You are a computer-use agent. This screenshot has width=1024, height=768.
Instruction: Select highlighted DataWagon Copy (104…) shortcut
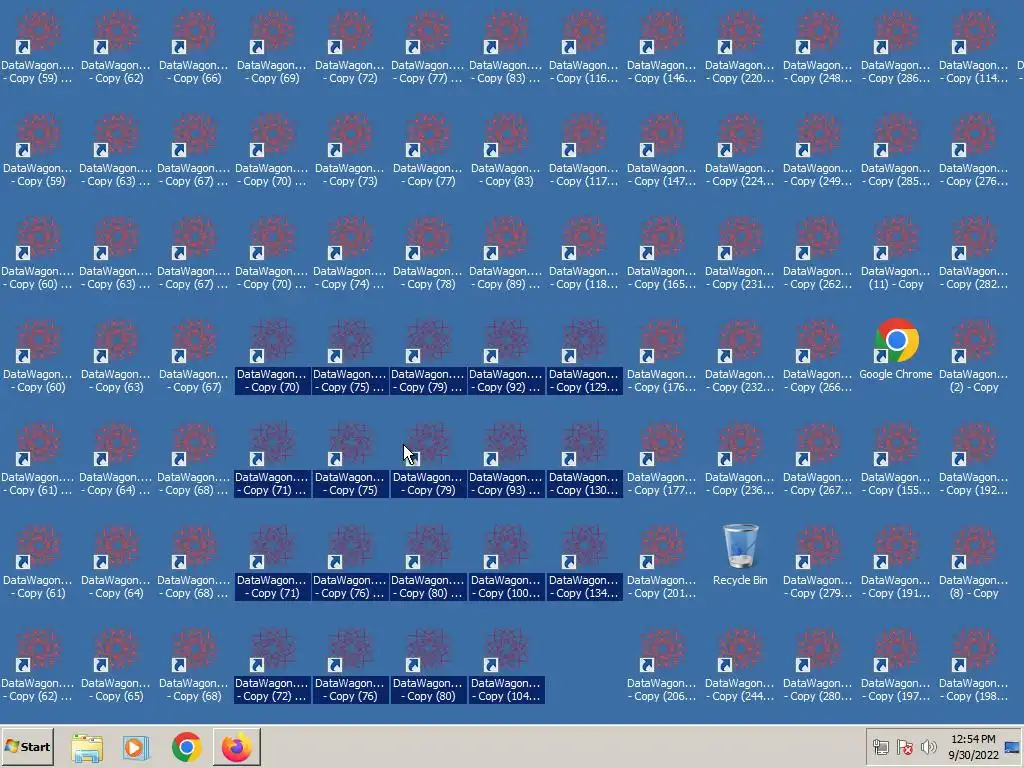coord(506,665)
